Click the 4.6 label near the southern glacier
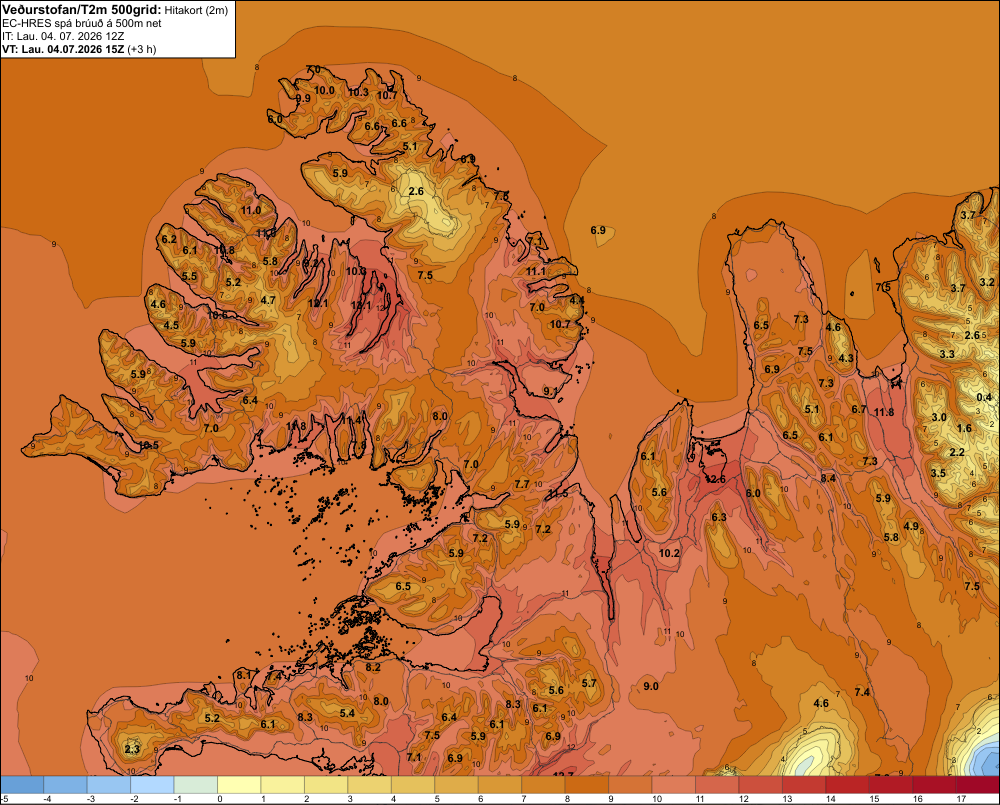 point(821,704)
